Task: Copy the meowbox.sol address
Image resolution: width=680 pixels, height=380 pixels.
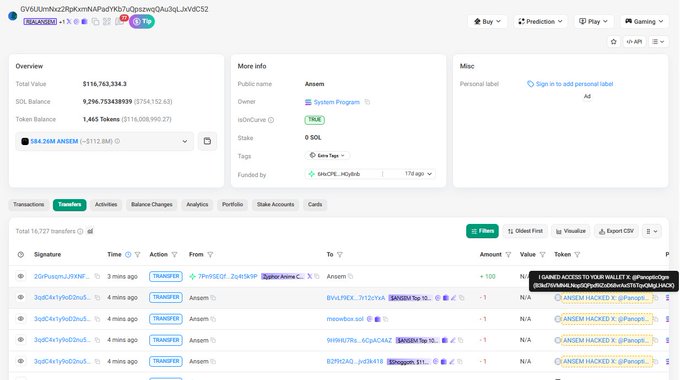Action: tap(386, 319)
